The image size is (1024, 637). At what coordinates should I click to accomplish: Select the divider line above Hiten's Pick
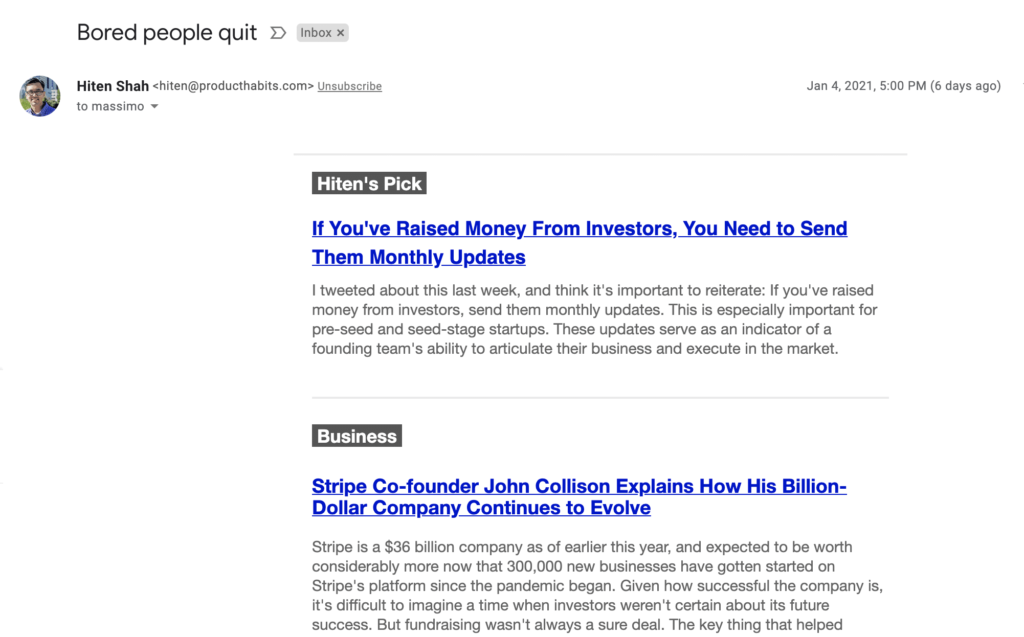click(600, 155)
